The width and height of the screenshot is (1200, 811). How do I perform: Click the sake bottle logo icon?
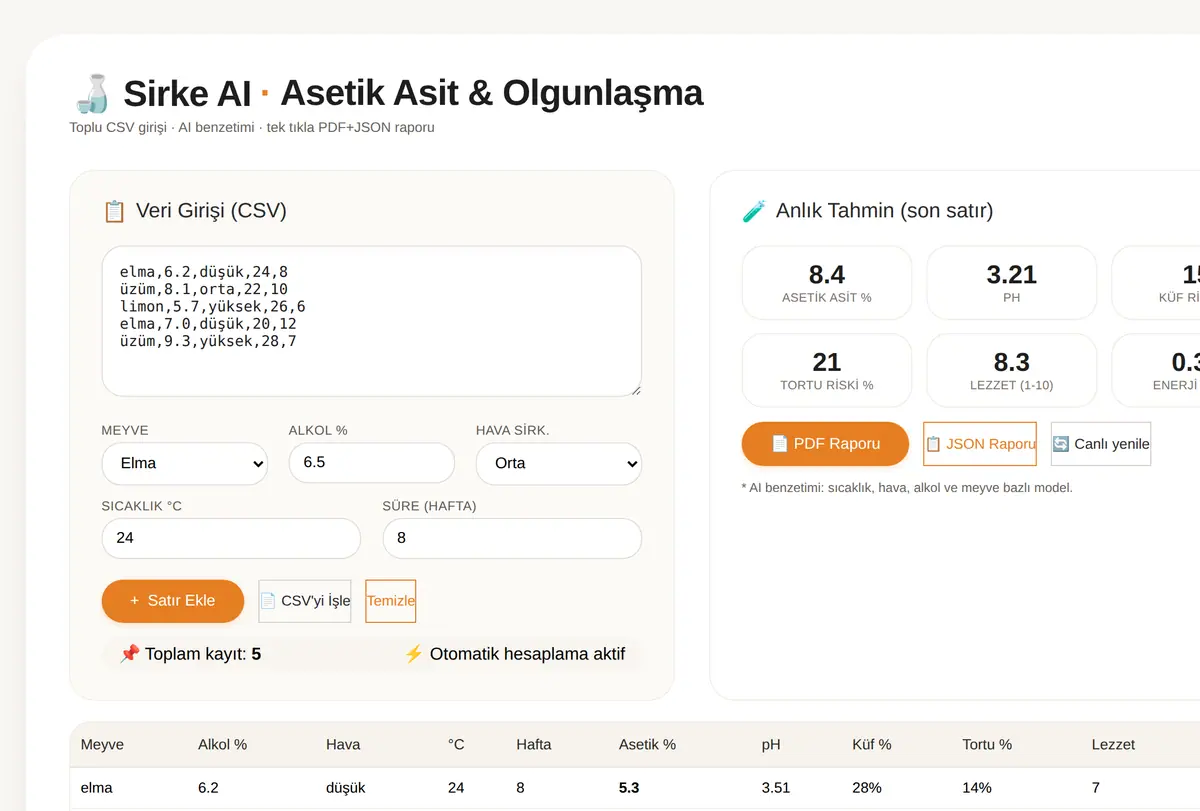pos(92,93)
